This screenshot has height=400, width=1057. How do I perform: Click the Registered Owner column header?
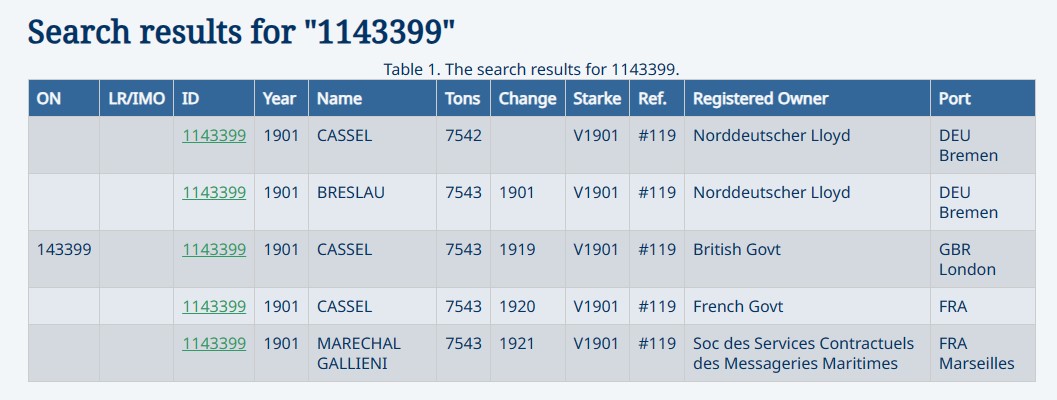pos(760,98)
